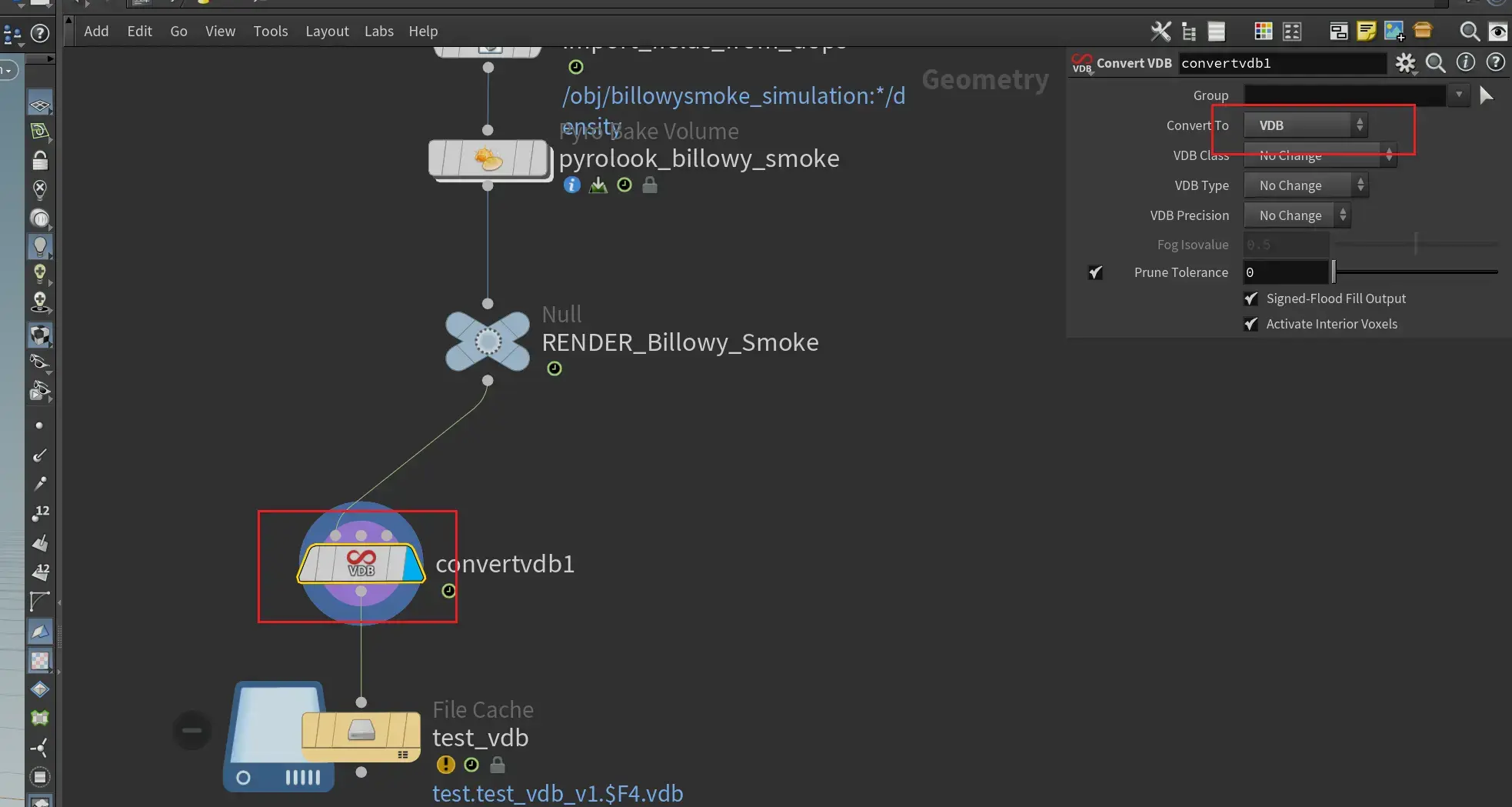Click the RENDER_Billowy_Smoke null node
The height and width of the screenshot is (807, 1512).
[x=488, y=342]
